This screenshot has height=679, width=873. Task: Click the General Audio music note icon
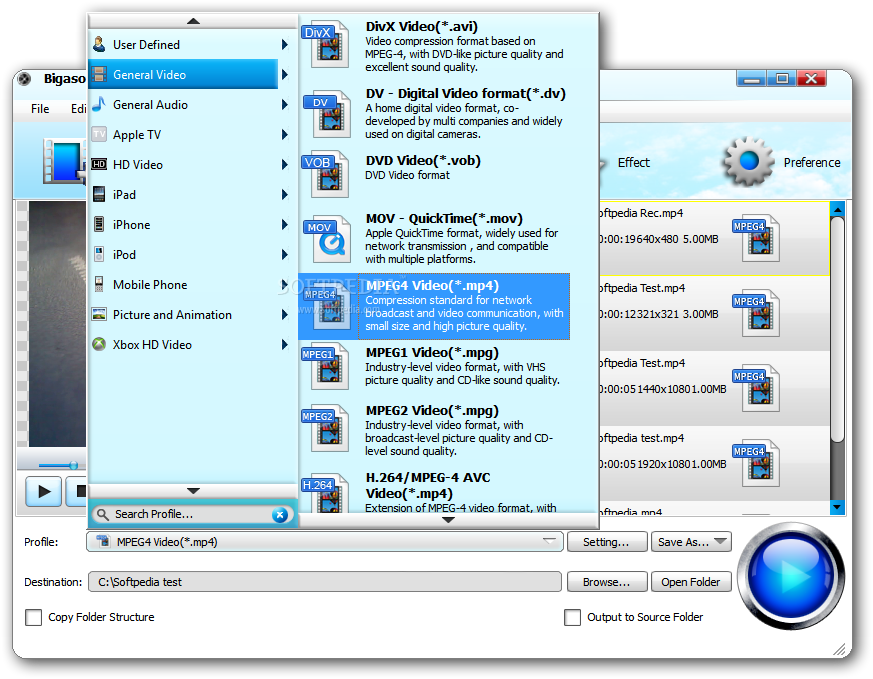click(x=99, y=104)
